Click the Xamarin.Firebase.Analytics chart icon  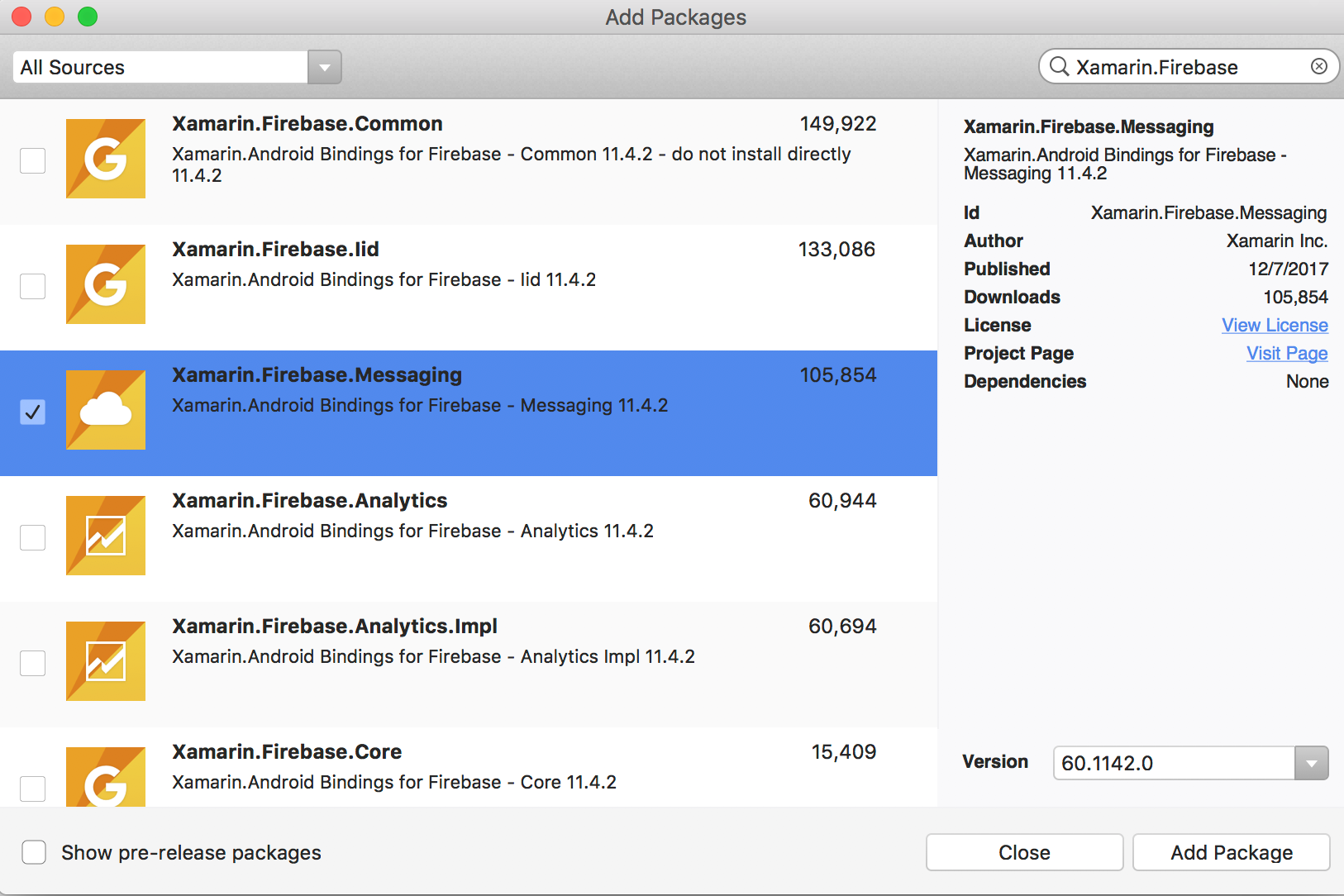click(105, 536)
